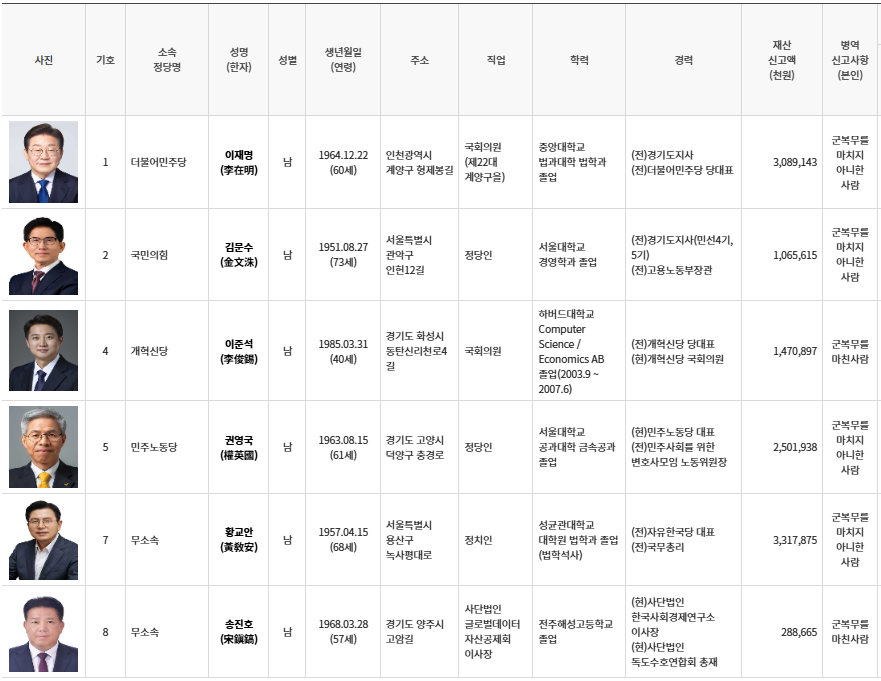Click occupation 국회의원 (제22대 계양구을)

(484, 162)
